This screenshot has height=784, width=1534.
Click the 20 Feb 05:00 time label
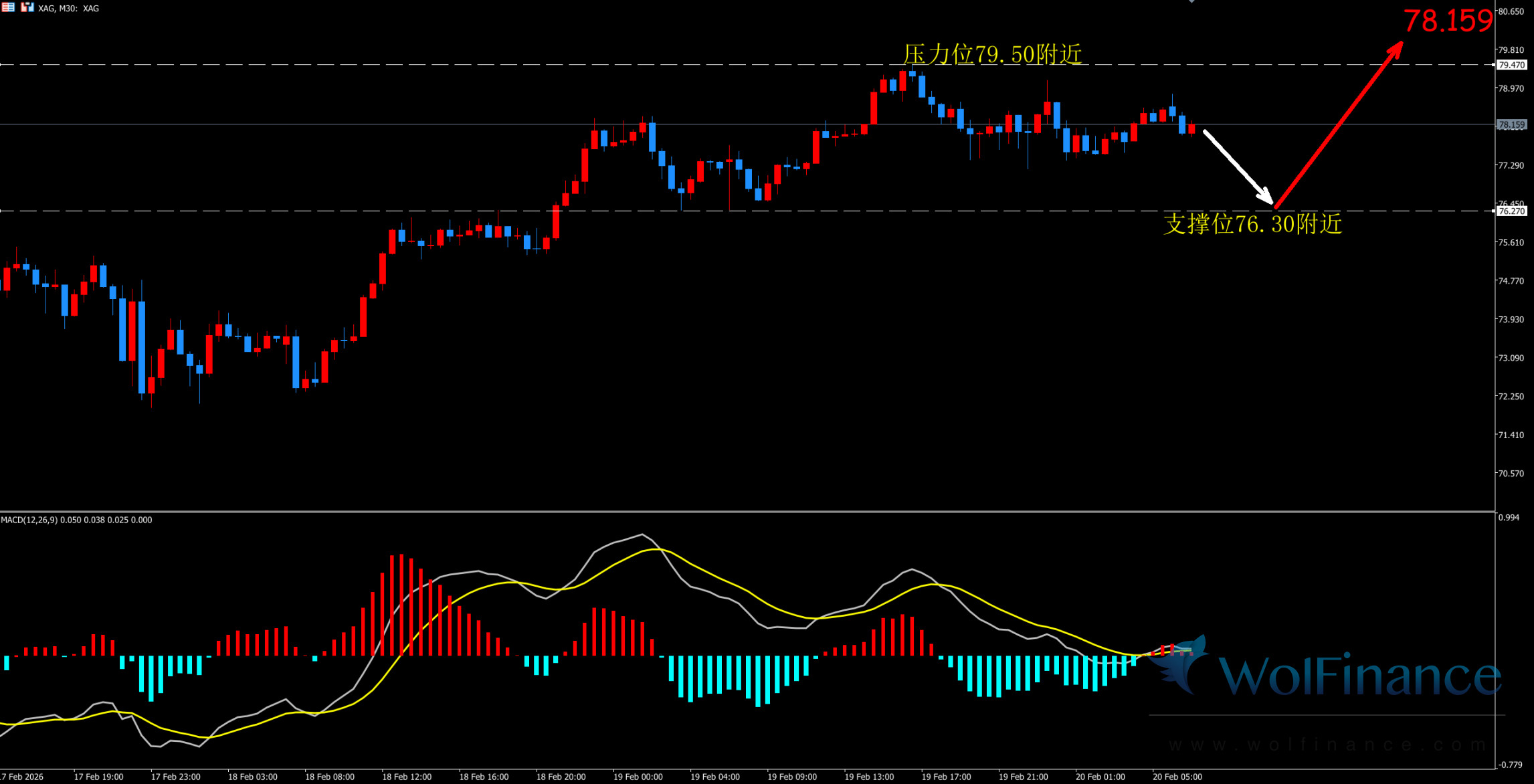click(x=1177, y=777)
